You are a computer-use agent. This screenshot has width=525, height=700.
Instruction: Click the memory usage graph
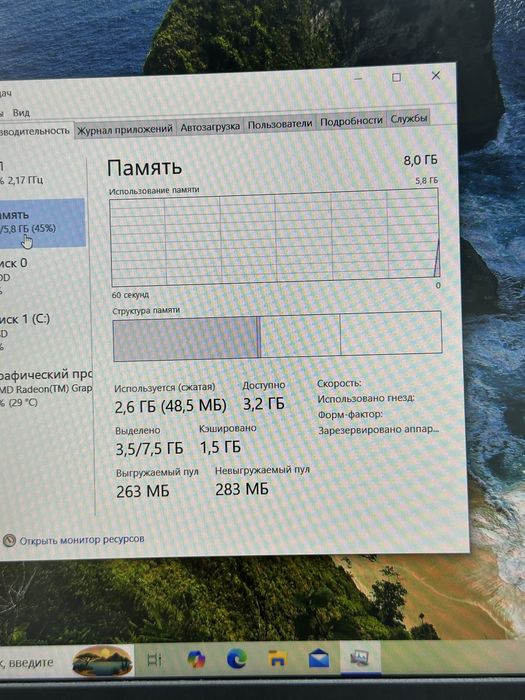click(275, 237)
